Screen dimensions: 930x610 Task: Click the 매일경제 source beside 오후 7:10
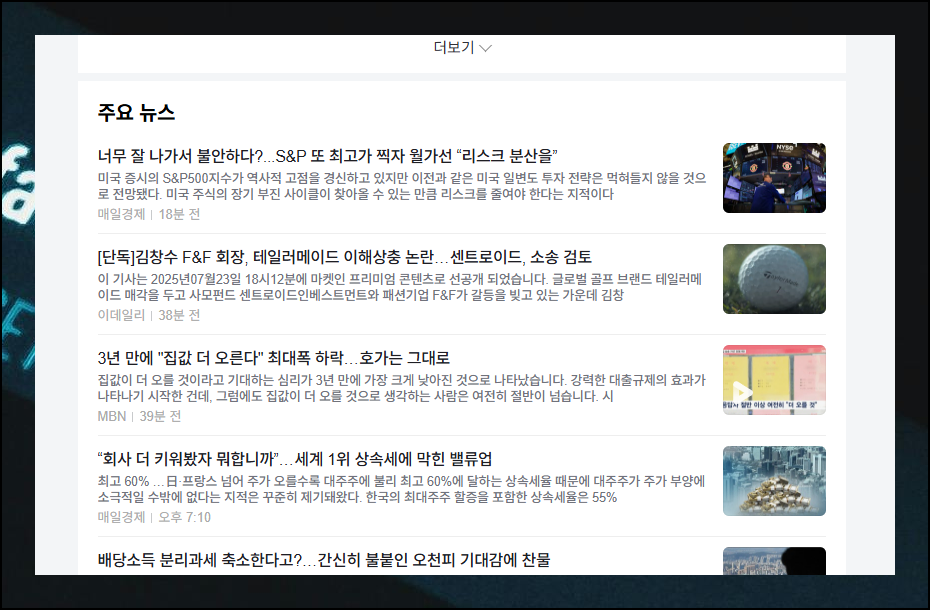click(x=121, y=517)
